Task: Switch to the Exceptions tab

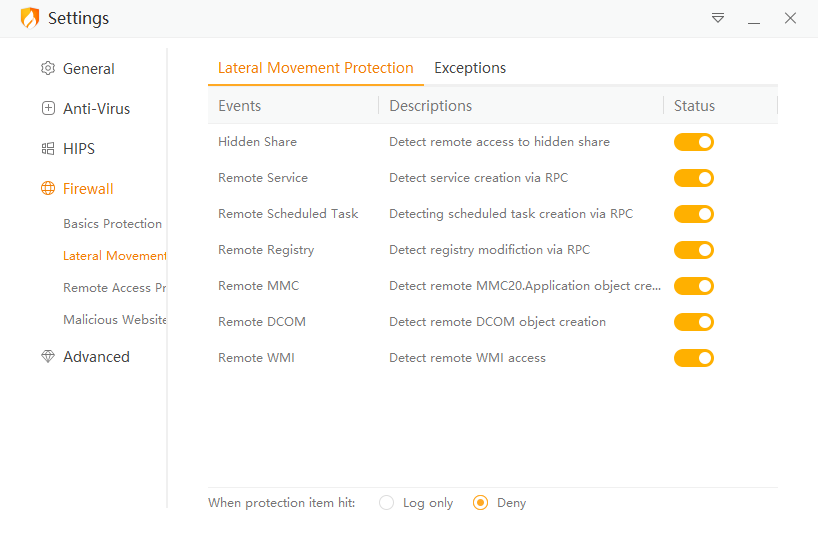Action: click(x=470, y=68)
